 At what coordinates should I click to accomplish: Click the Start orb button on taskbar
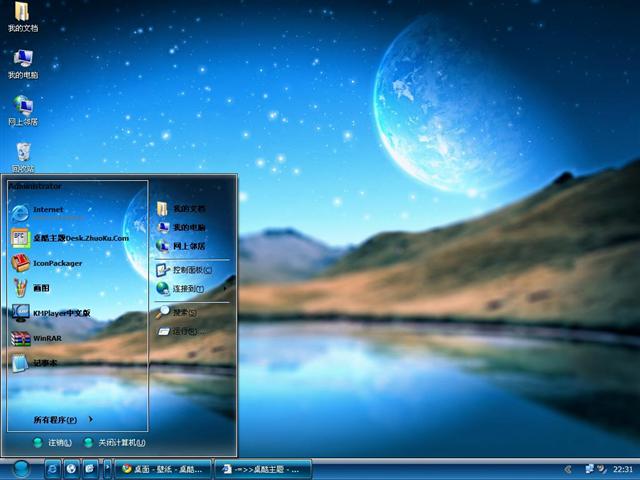[21, 469]
